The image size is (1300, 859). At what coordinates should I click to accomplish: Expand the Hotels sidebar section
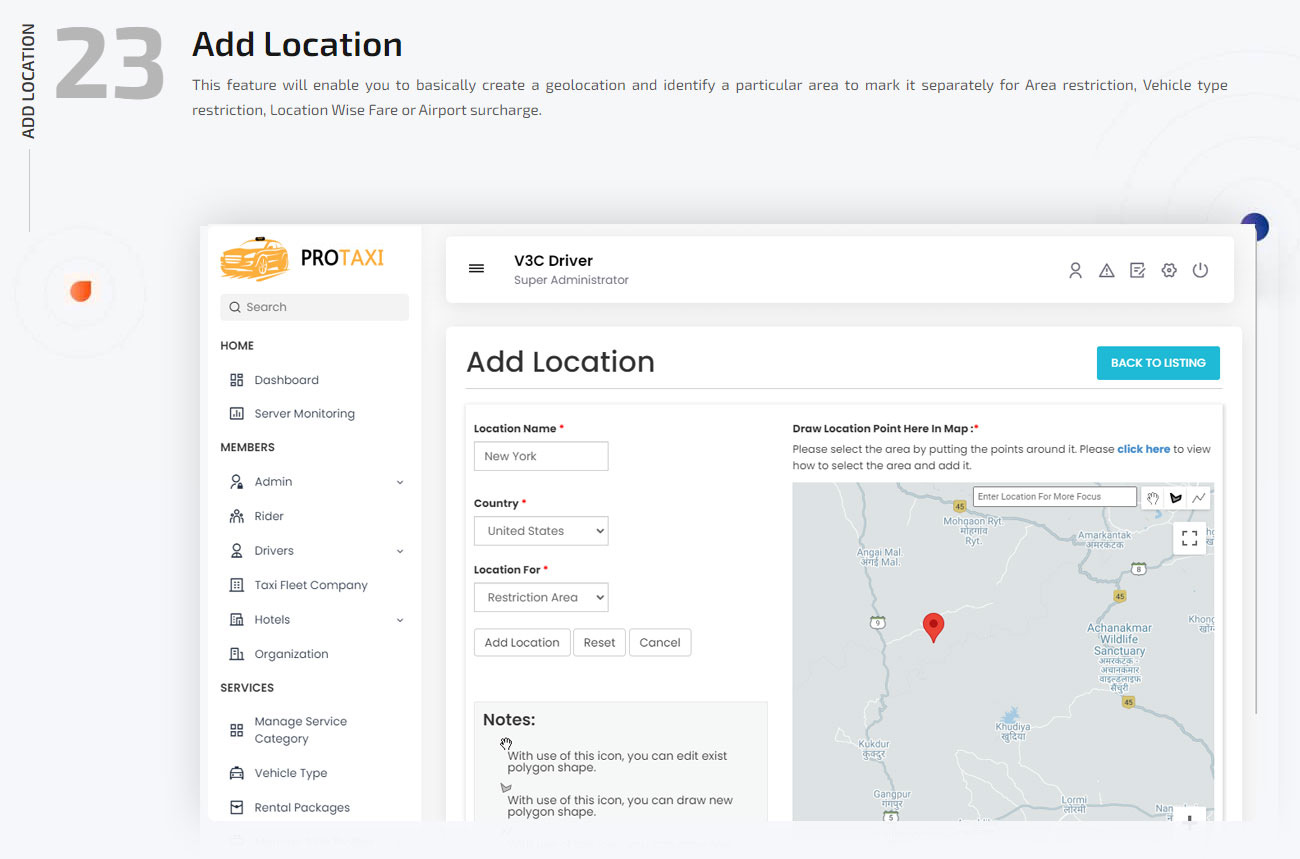[x=270, y=619]
